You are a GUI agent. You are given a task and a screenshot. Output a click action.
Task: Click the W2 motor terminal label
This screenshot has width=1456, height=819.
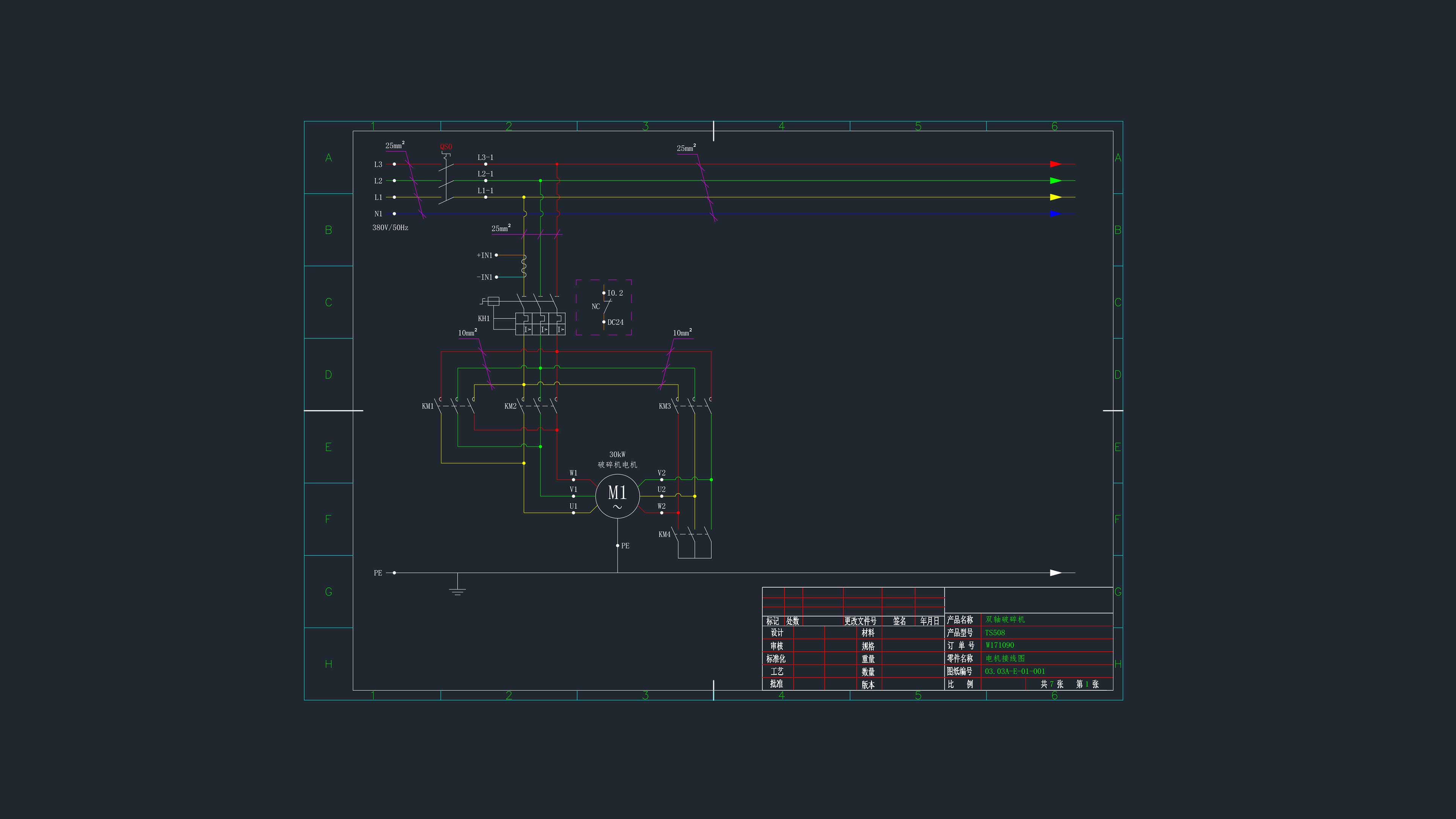pos(661,506)
